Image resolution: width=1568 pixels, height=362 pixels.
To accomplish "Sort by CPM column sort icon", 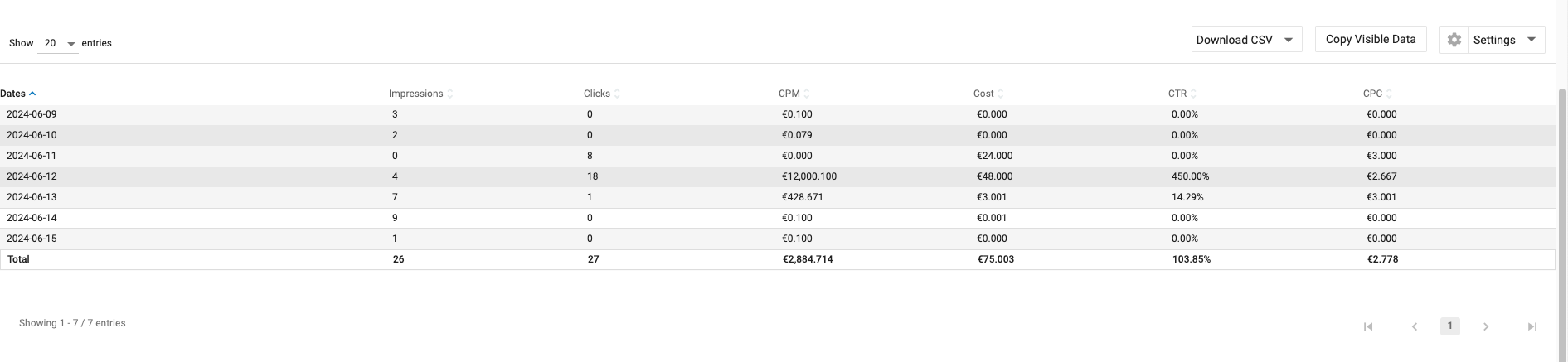I will tap(807, 94).
